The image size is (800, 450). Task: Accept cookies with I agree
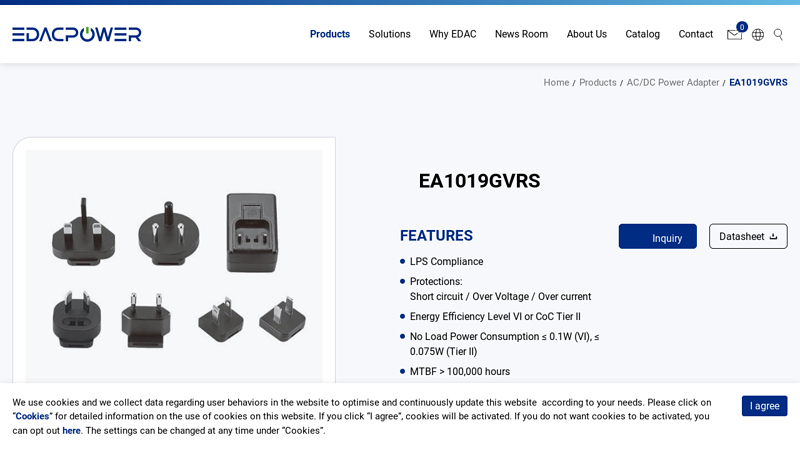point(764,406)
